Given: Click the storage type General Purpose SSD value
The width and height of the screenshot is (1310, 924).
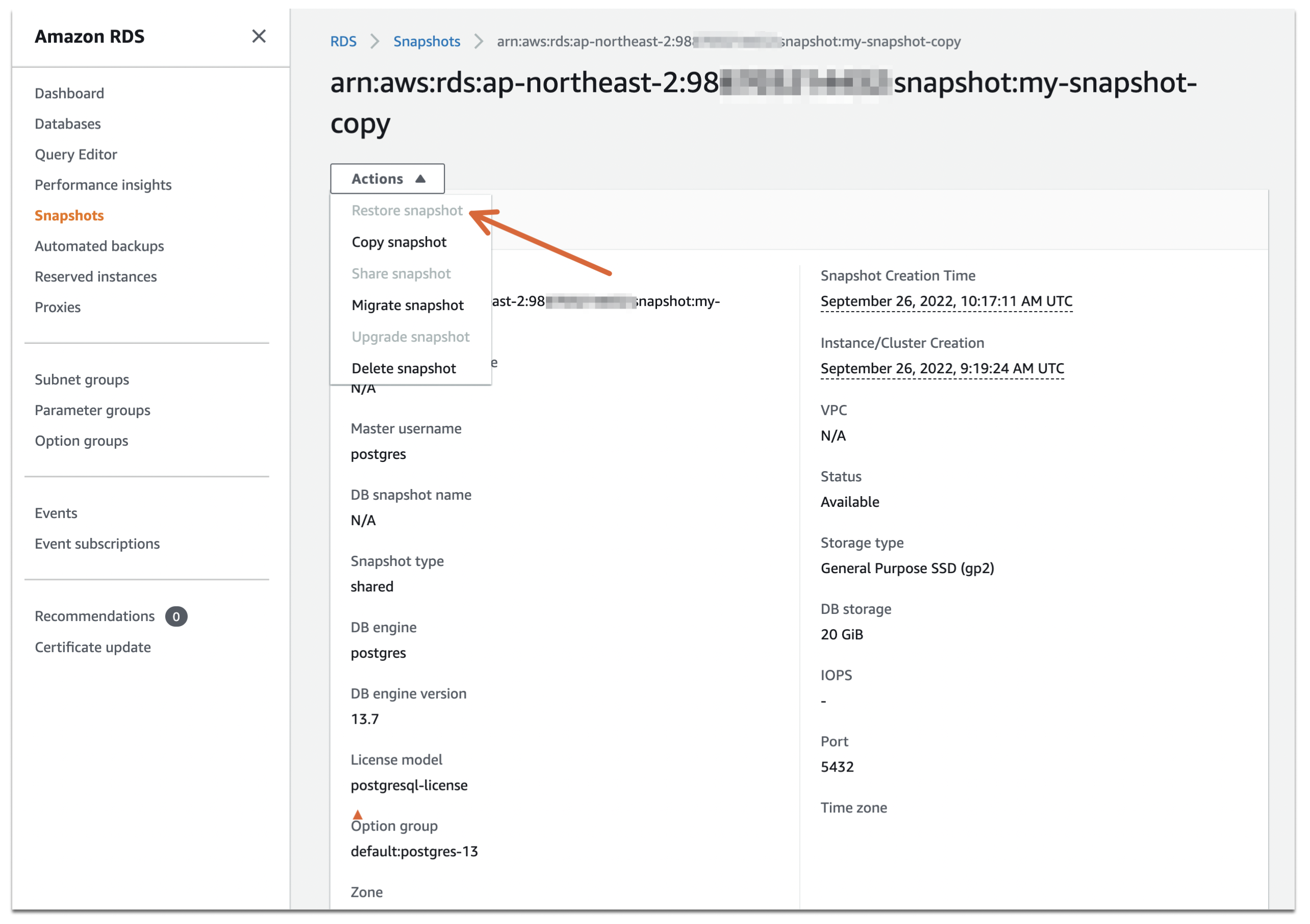Looking at the screenshot, I should tap(908, 569).
